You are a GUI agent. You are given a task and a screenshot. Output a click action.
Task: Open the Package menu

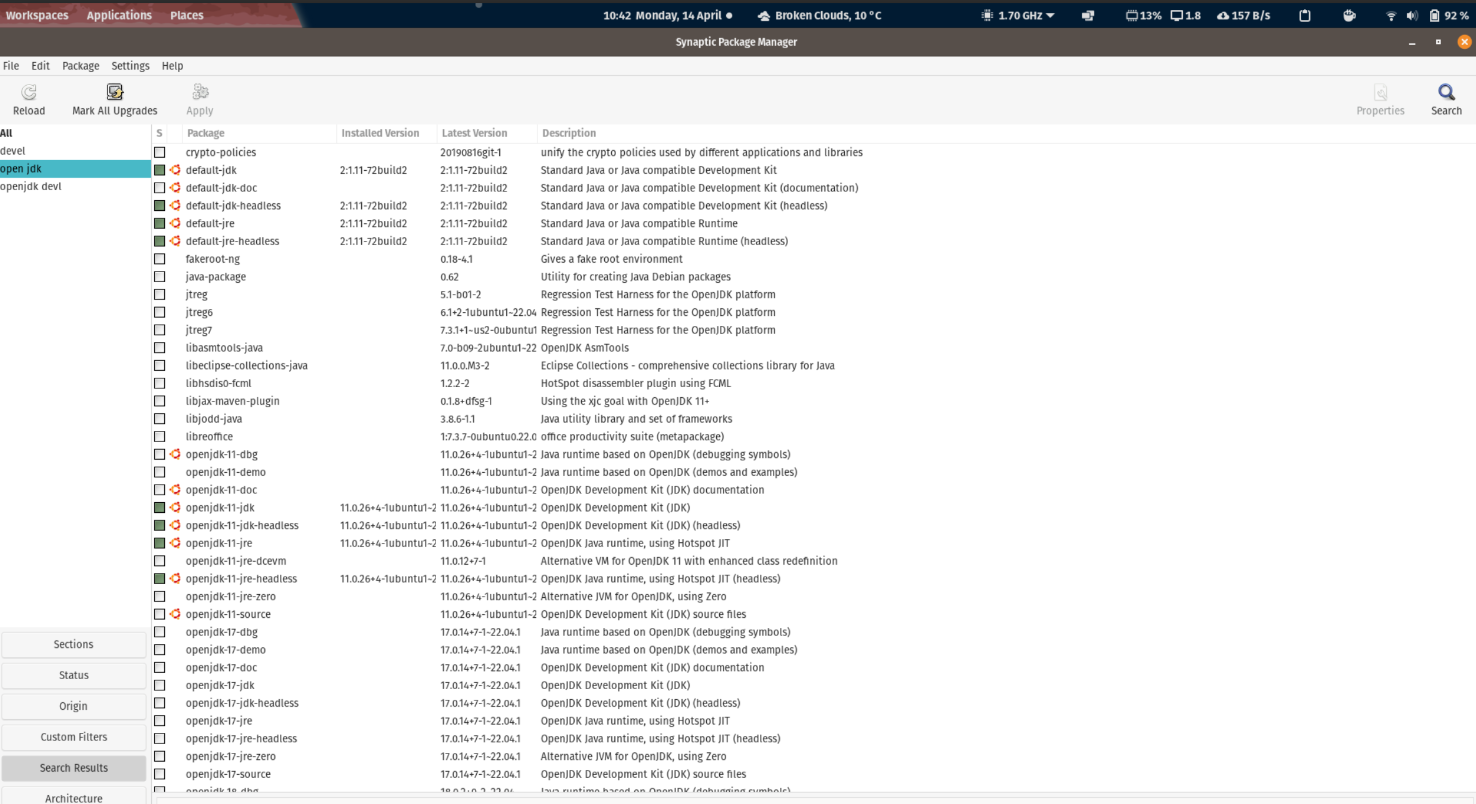81,66
